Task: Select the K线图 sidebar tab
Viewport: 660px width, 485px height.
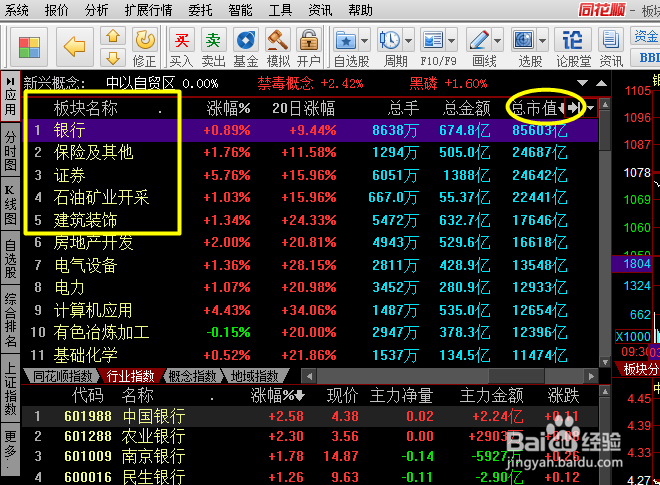Action: [10, 205]
